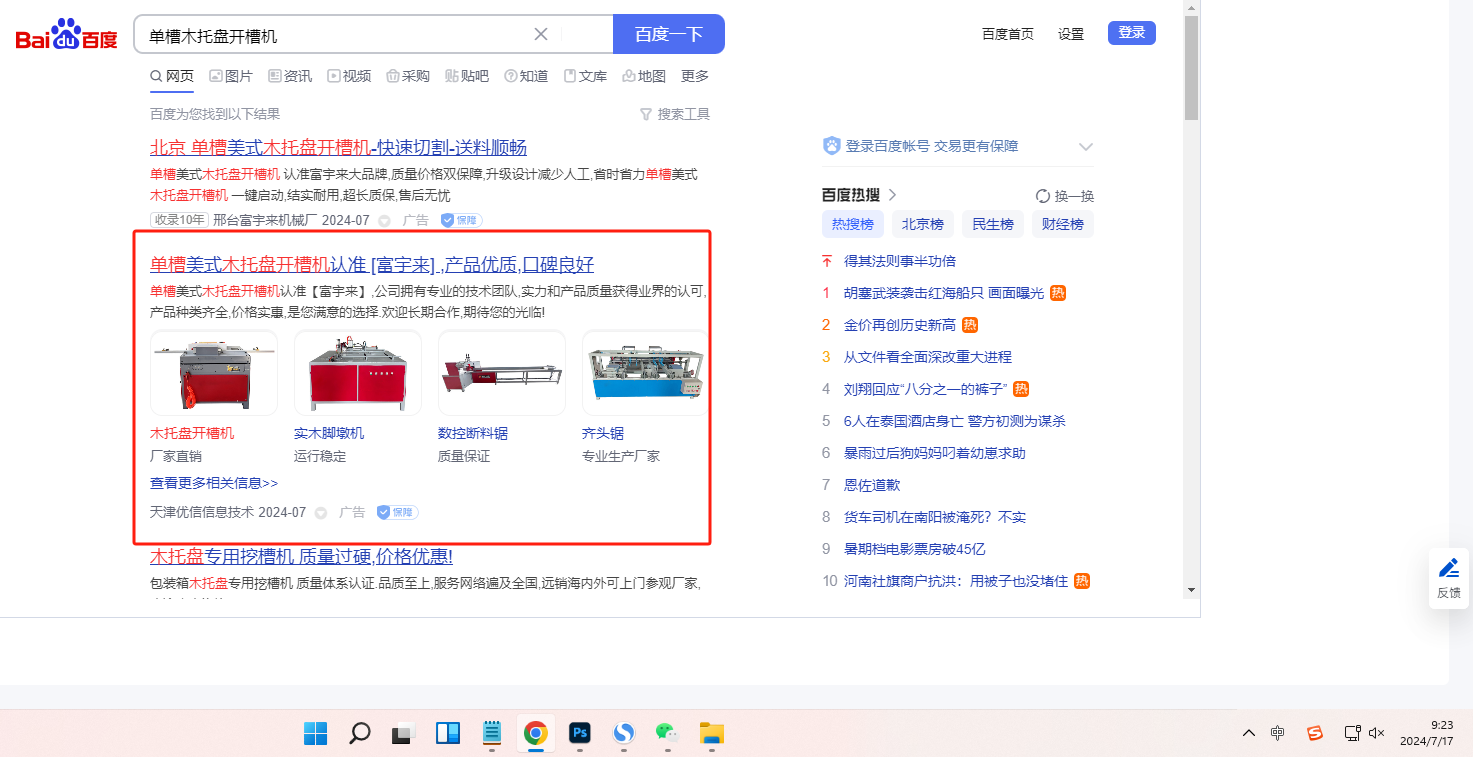The height and width of the screenshot is (757, 1473).
Task: Select the 热搜榜 tab
Action: (853, 224)
